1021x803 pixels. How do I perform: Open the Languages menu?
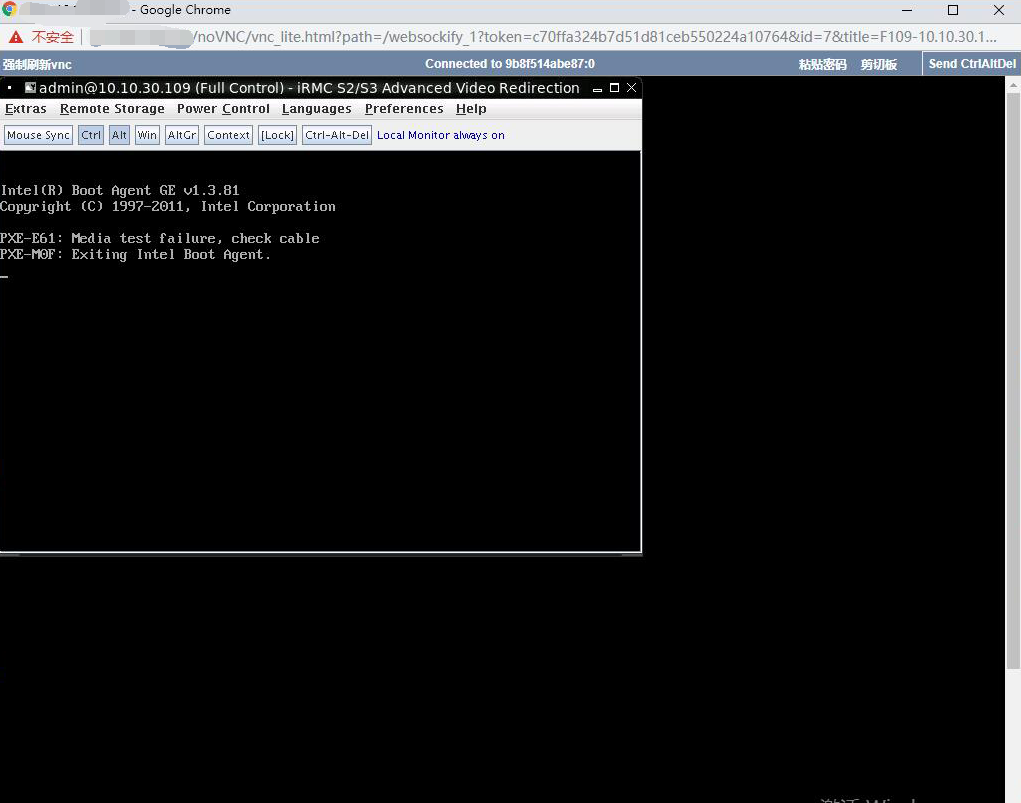316,109
